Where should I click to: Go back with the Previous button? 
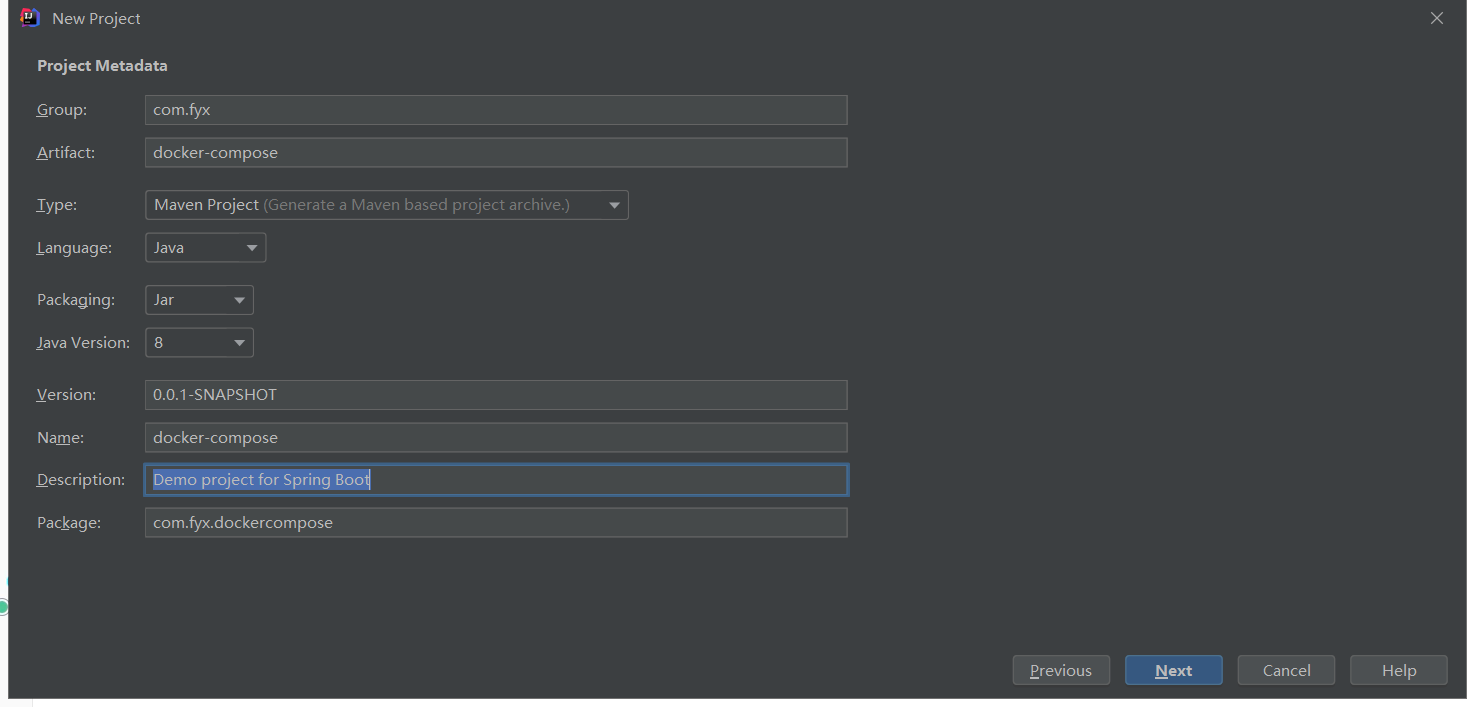point(1061,670)
